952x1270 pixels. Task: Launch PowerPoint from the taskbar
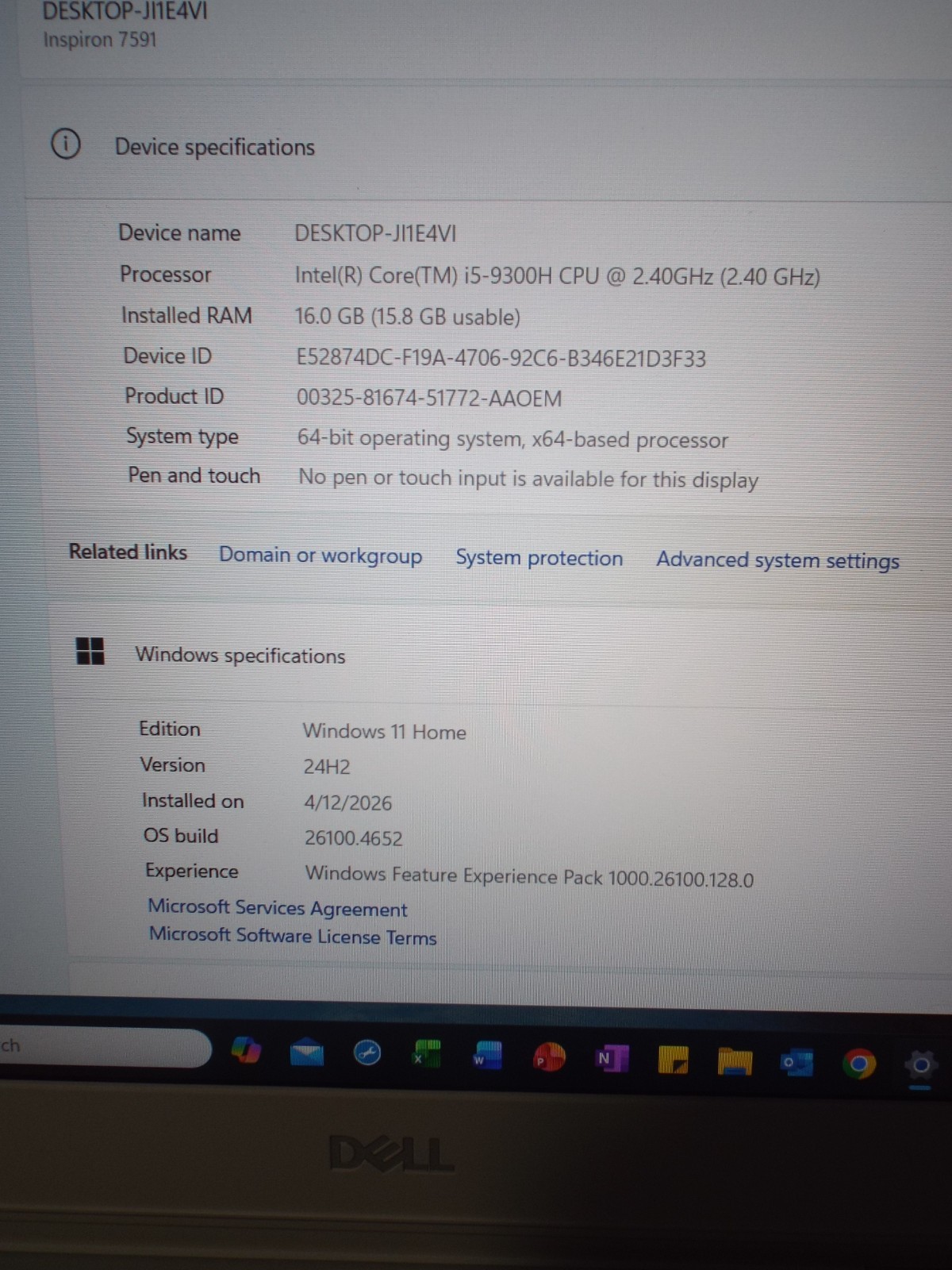pos(549,1057)
